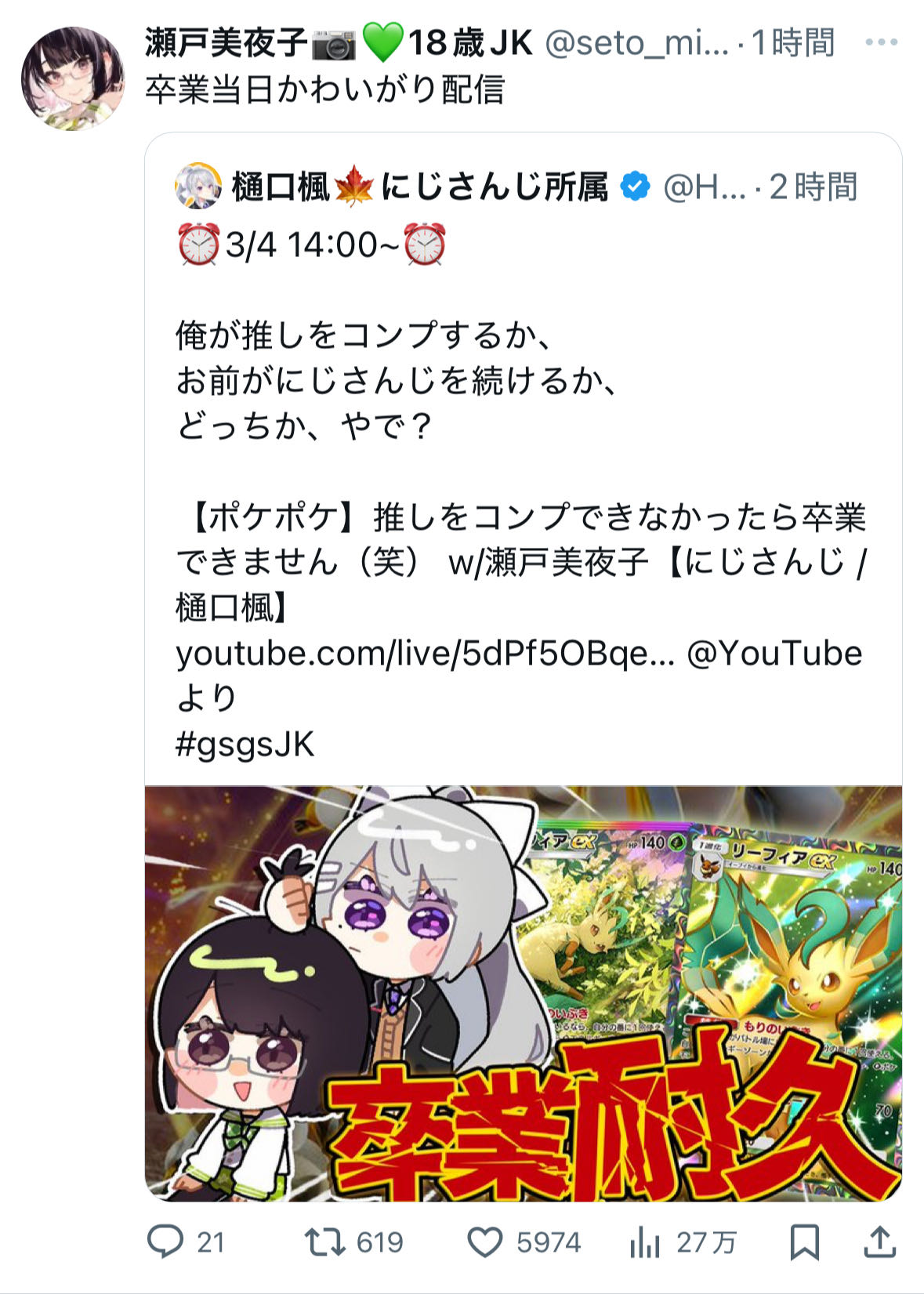The width and height of the screenshot is (924, 1294).
Task: Open the reply icon with 21 comments
Action: [165, 1241]
